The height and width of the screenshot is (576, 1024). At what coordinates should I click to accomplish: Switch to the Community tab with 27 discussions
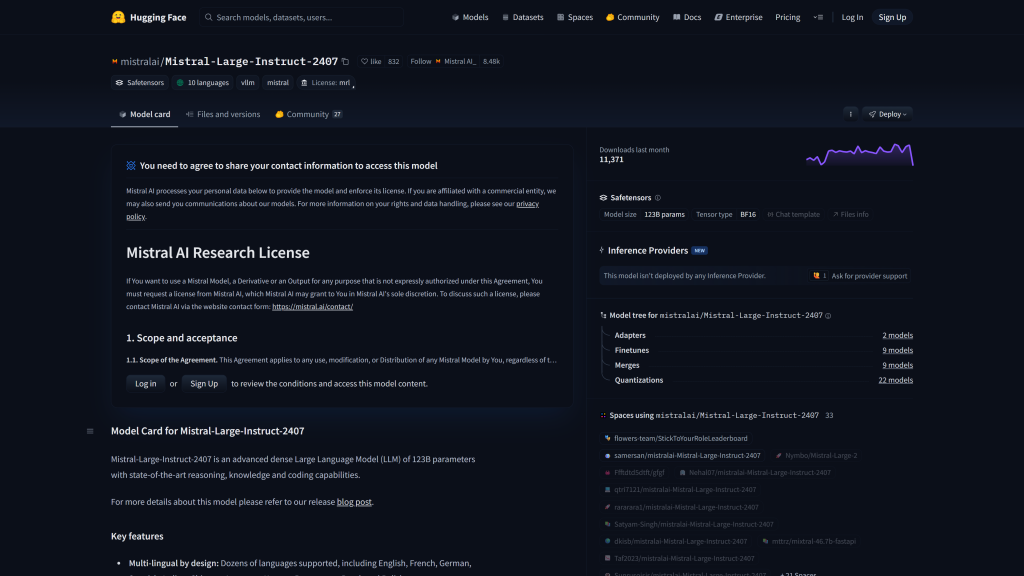pyautogui.click(x=308, y=114)
